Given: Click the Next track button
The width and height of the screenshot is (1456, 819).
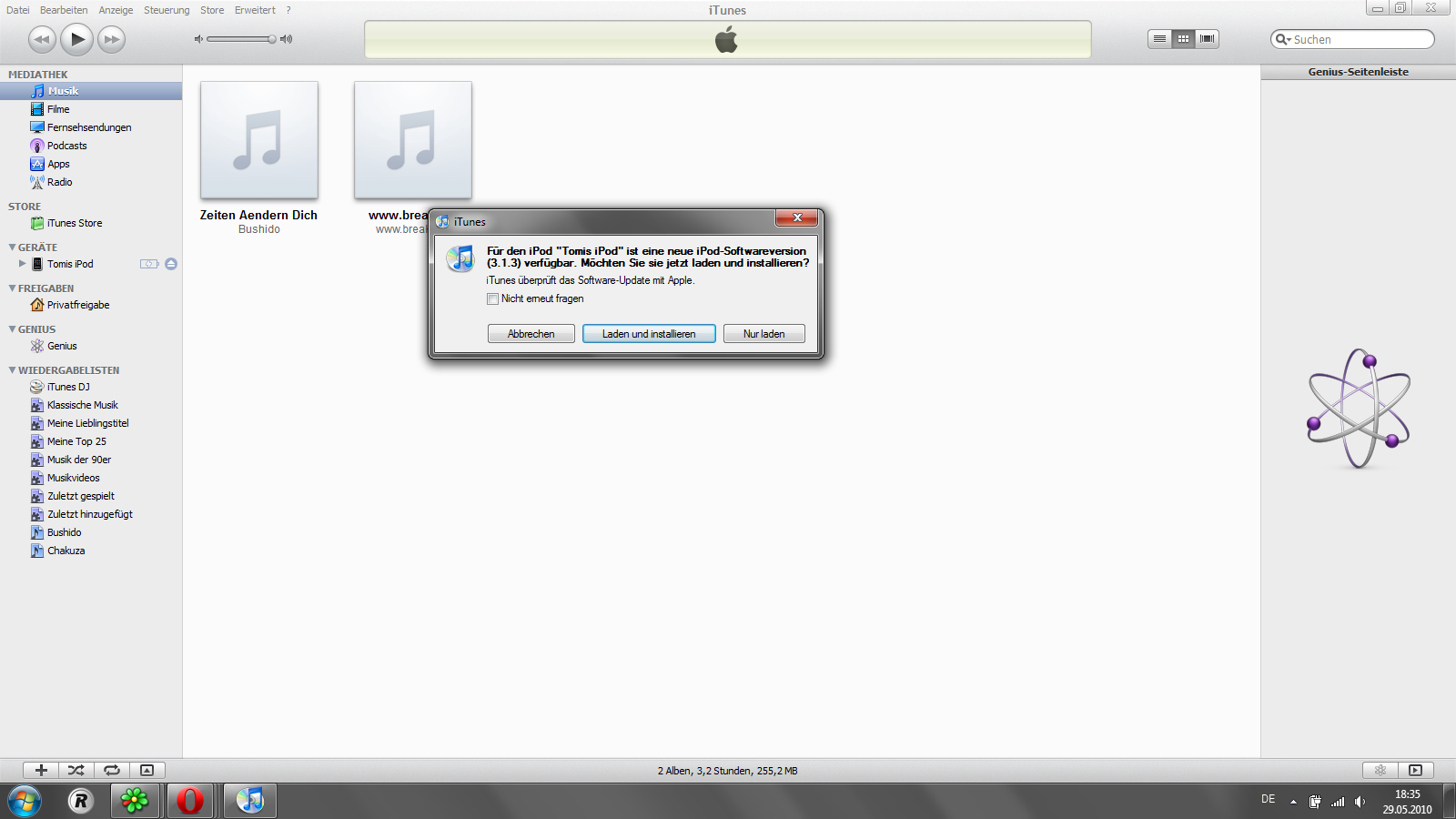Looking at the screenshot, I should [111, 39].
